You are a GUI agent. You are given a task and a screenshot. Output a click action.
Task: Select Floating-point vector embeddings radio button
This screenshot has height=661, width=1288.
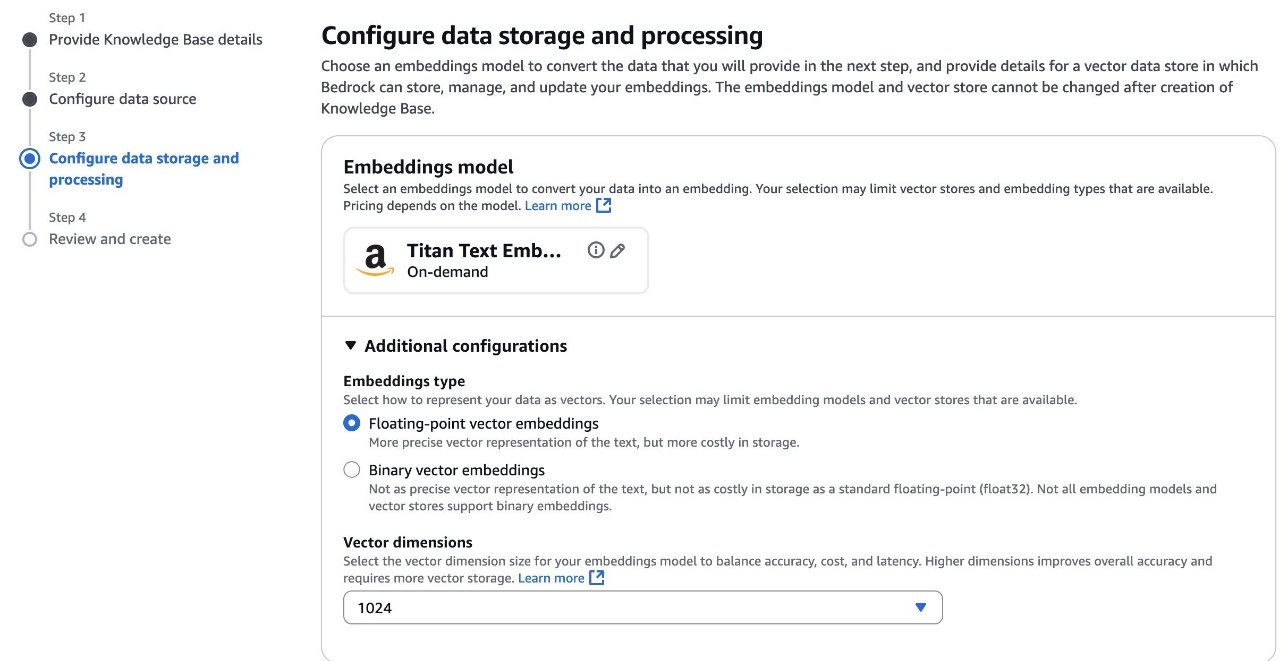pyautogui.click(x=351, y=423)
